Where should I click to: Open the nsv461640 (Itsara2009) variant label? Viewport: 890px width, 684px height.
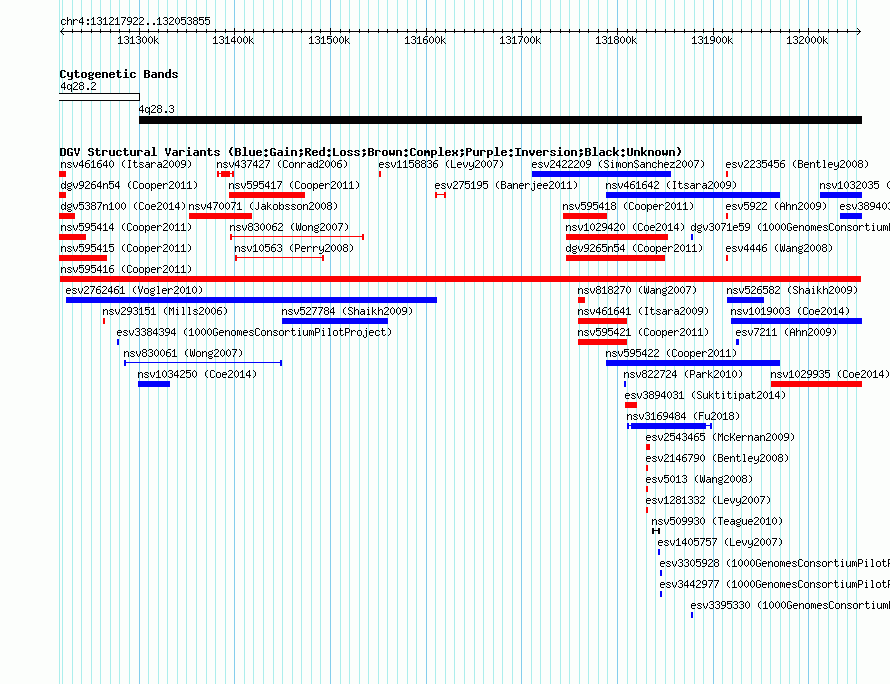(126, 164)
